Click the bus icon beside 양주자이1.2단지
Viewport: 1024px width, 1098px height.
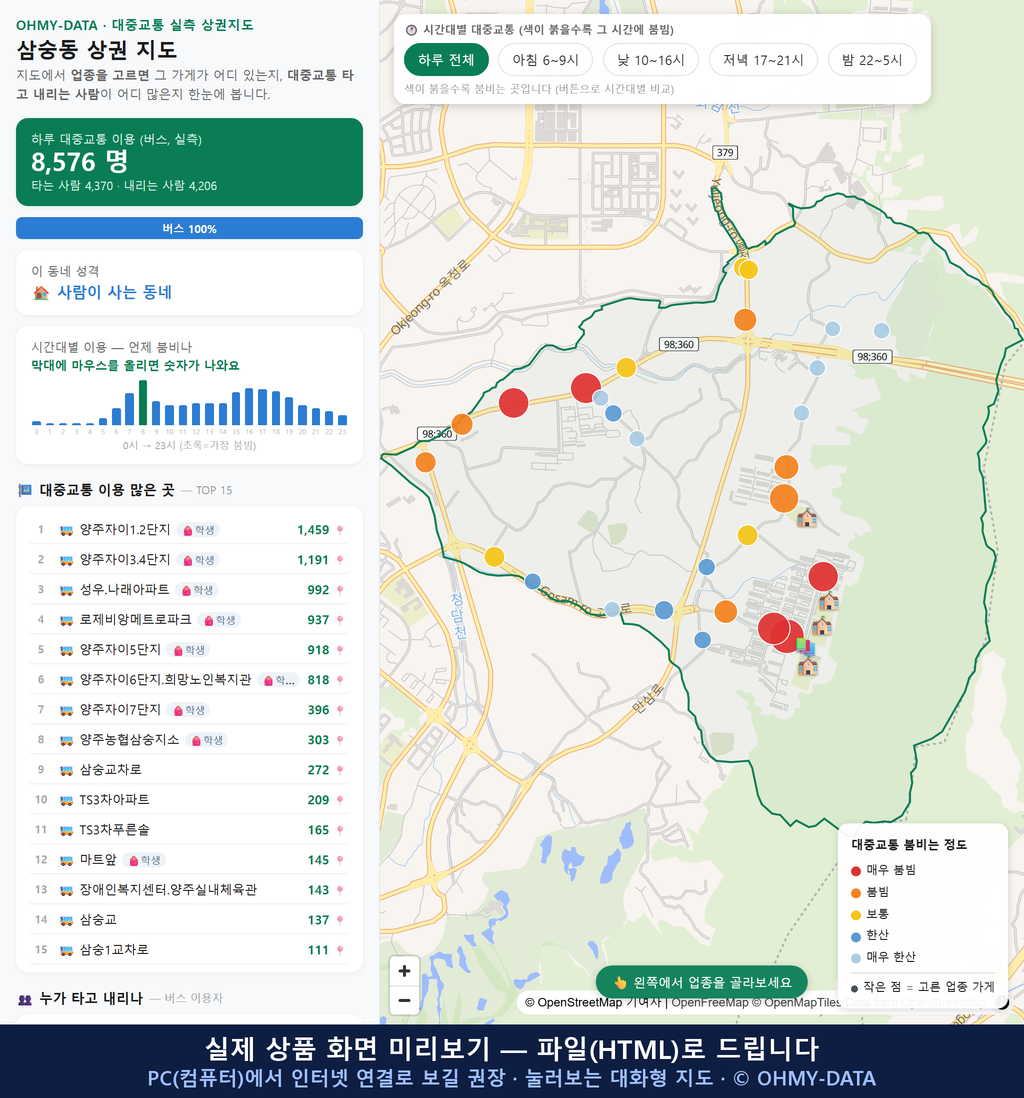(67, 530)
